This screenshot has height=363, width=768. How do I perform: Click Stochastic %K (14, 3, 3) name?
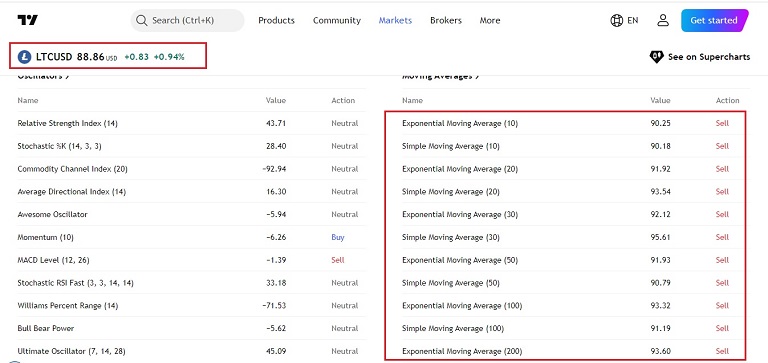pos(59,146)
